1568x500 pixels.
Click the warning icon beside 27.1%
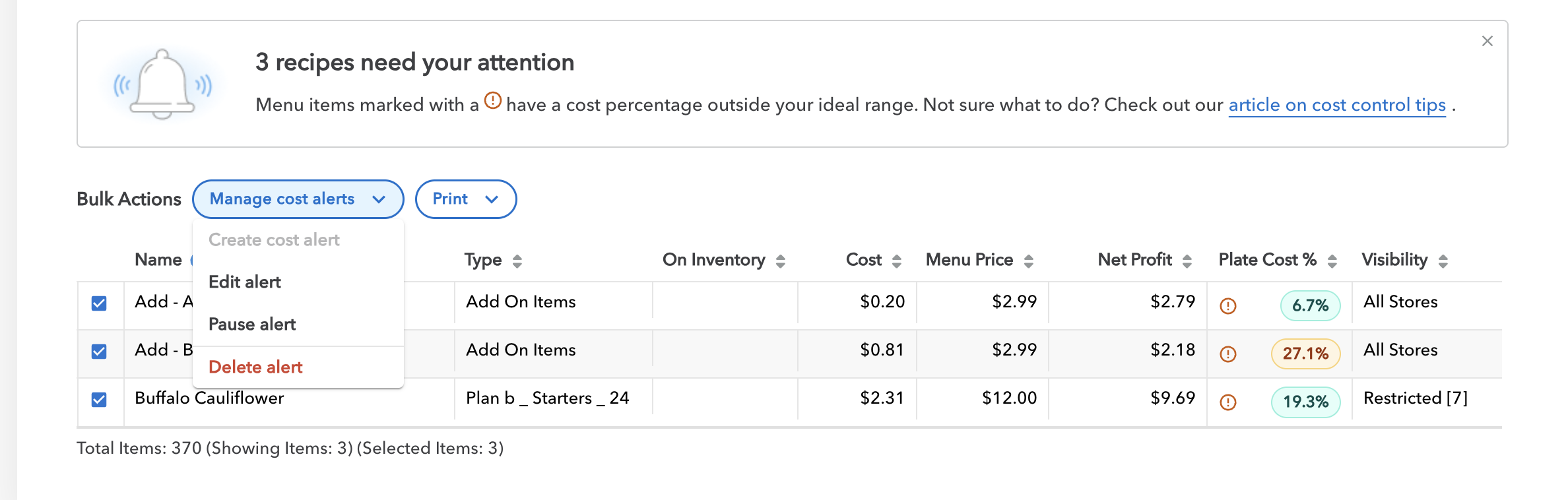1227,354
